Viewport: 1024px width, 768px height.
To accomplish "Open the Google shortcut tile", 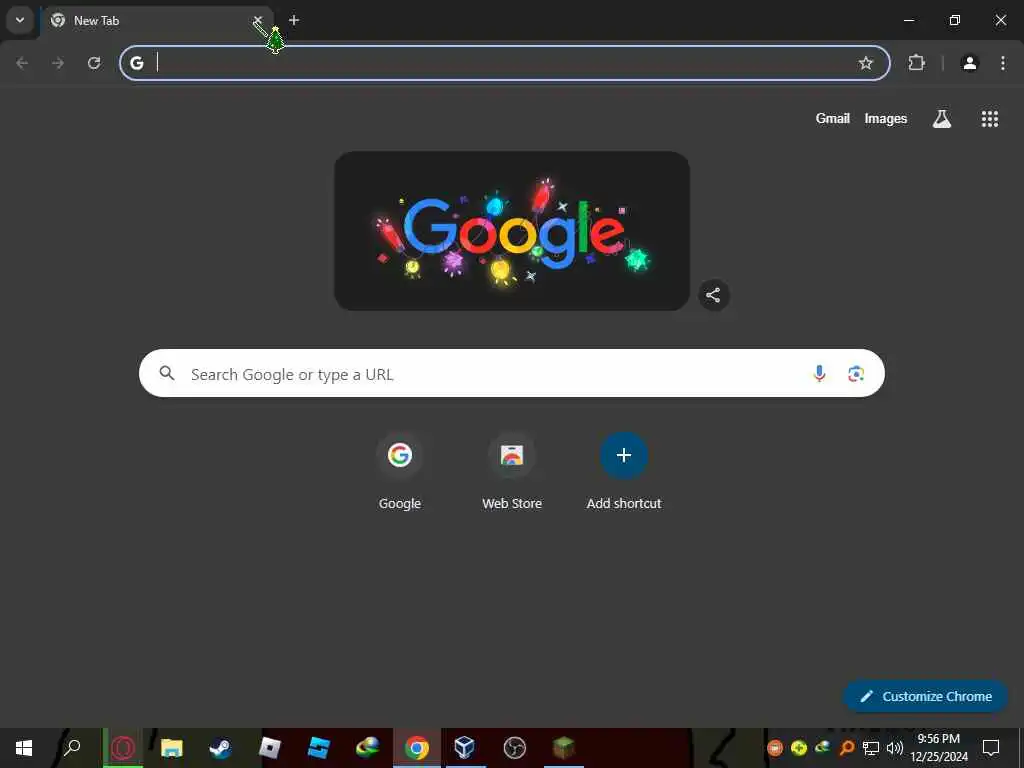I will pos(400,472).
